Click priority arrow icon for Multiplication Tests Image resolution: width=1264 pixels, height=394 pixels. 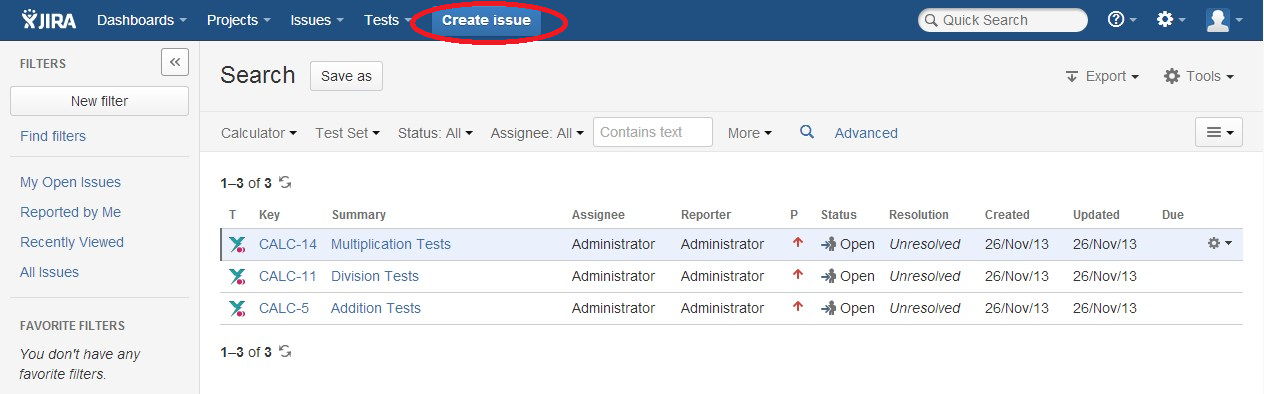[797, 243]
